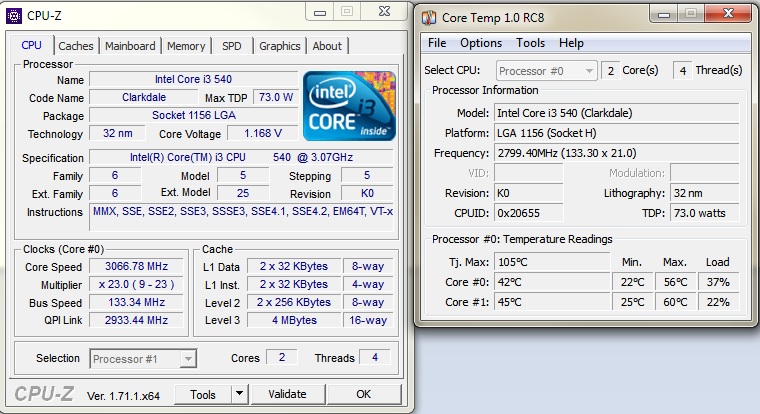
Task: Minimize the Core Temp window
Action: (664, 14)
